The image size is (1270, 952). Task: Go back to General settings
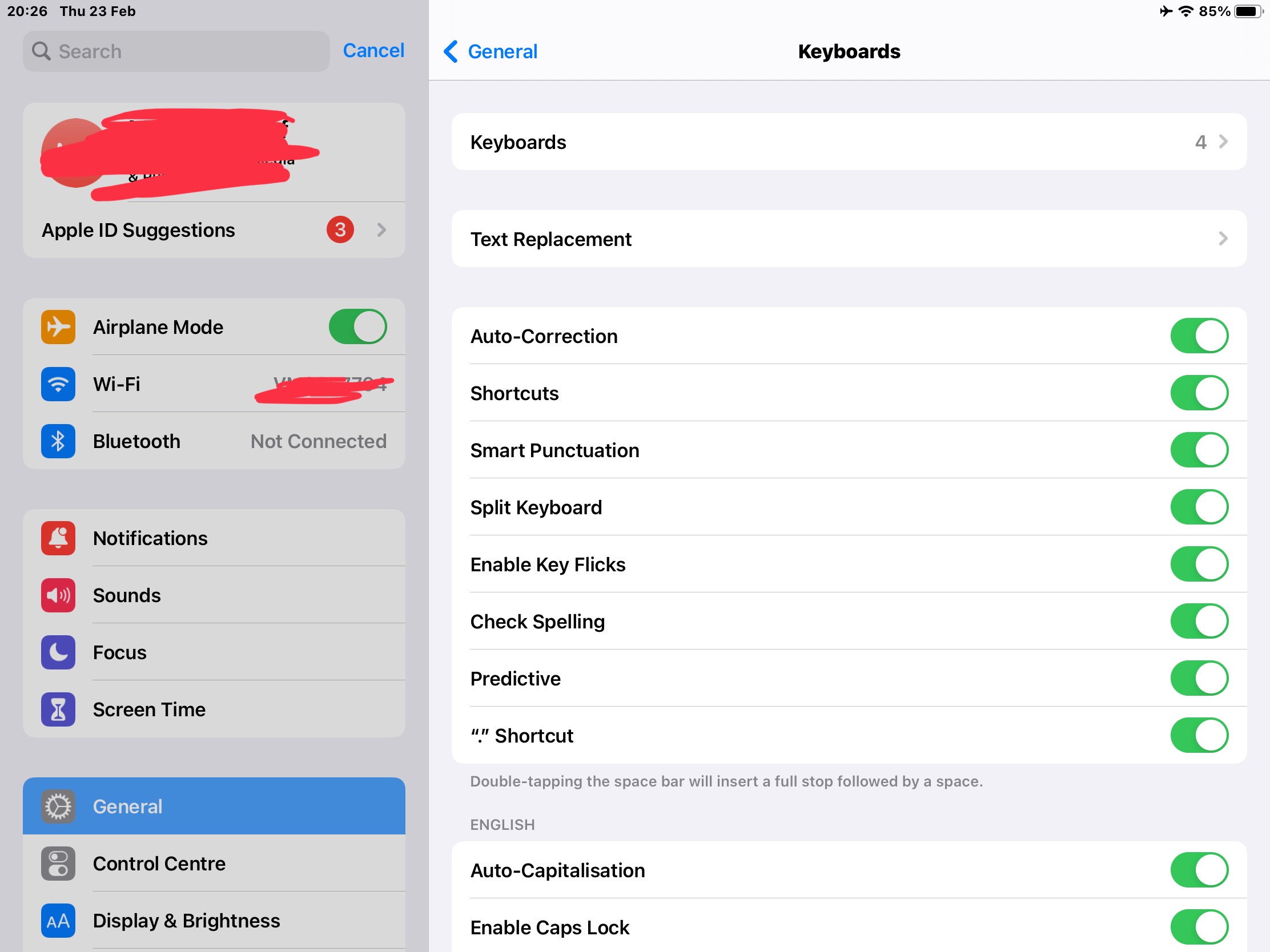point(491,51)
